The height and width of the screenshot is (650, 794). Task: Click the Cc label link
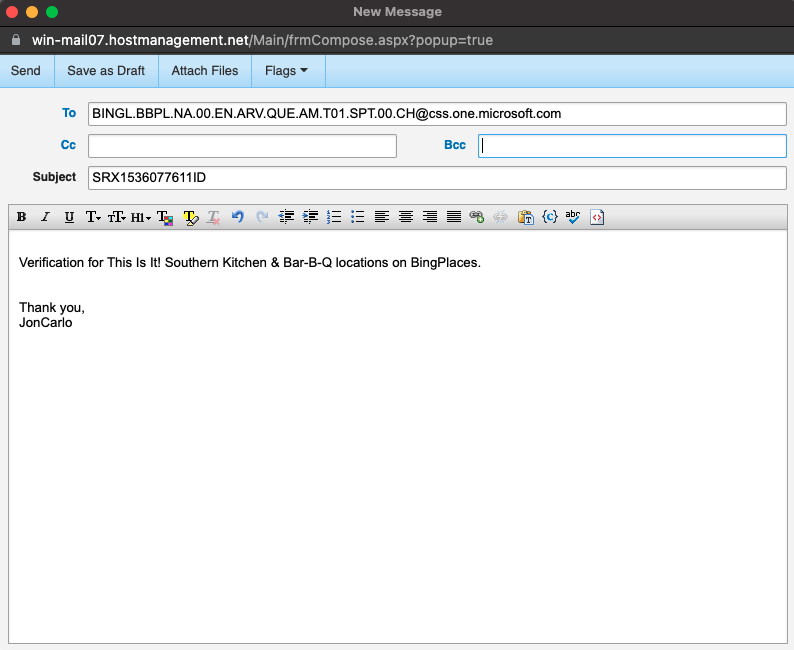click(68, 145)
